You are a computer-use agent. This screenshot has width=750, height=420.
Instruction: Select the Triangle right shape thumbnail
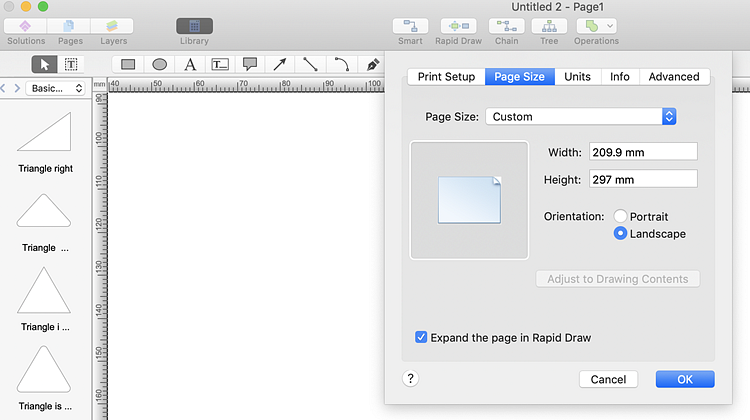(x=45, y=132)
